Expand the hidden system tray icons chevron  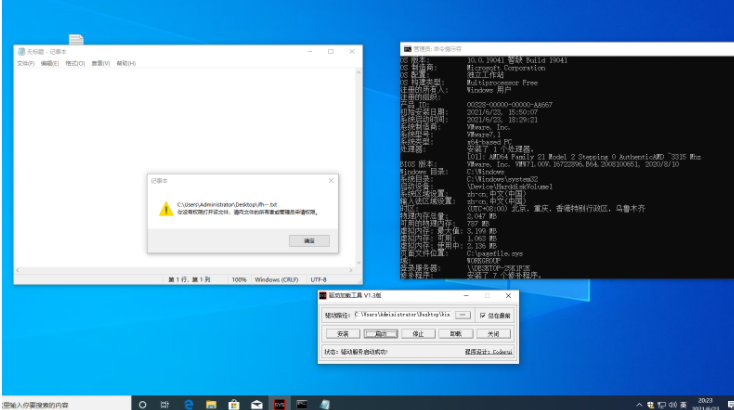click(x=639, y=405)
